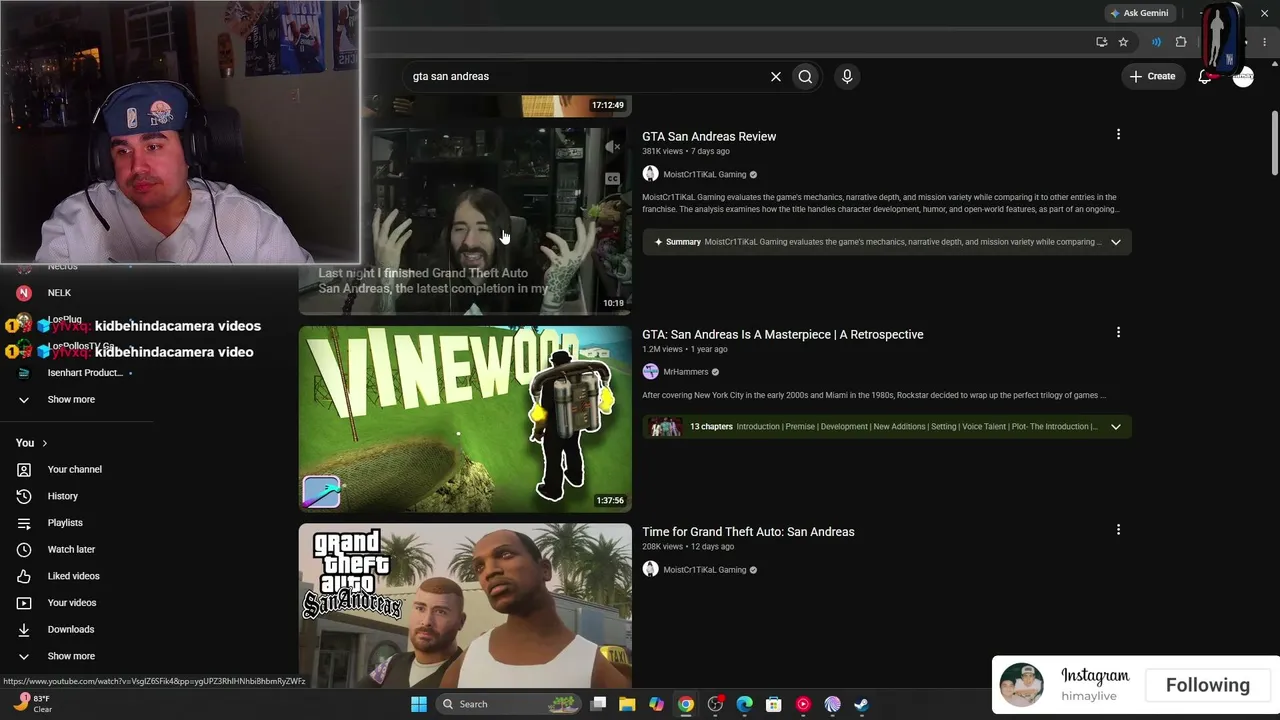Open the MrHammers channel avatar
This screenshot has height=720, width=1280.
pyautogui.click(x=650, y=372)
